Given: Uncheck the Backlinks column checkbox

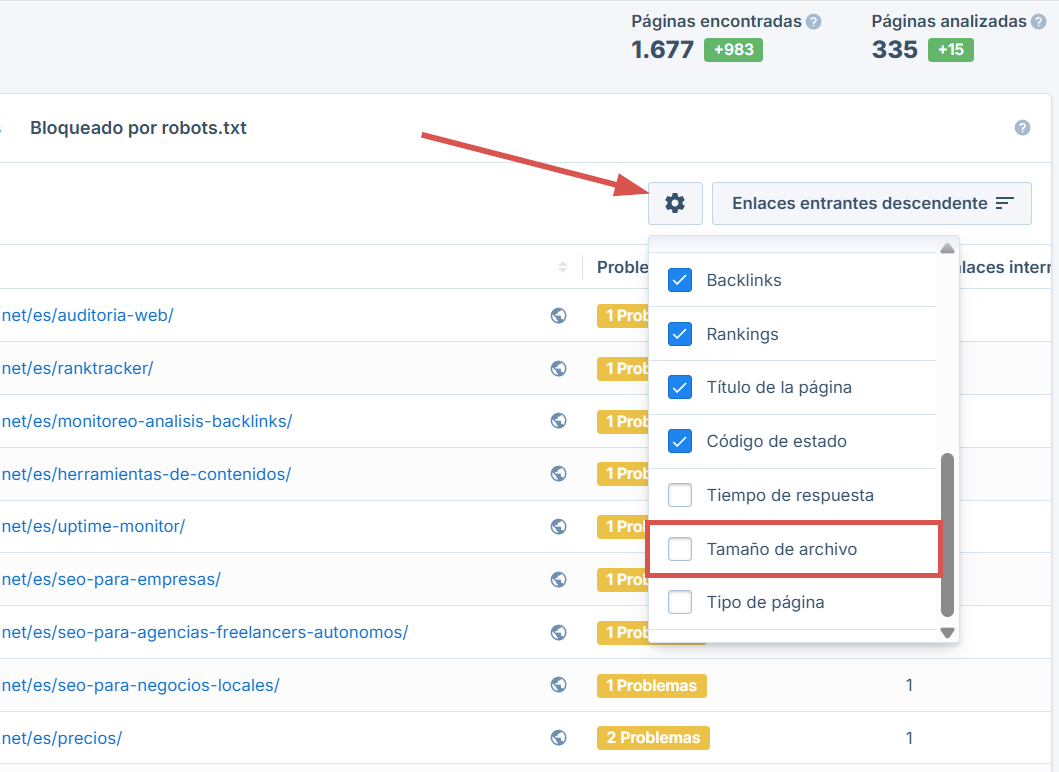Looking at the screenshot, I should pyautogui.click(x=680, y=280).
